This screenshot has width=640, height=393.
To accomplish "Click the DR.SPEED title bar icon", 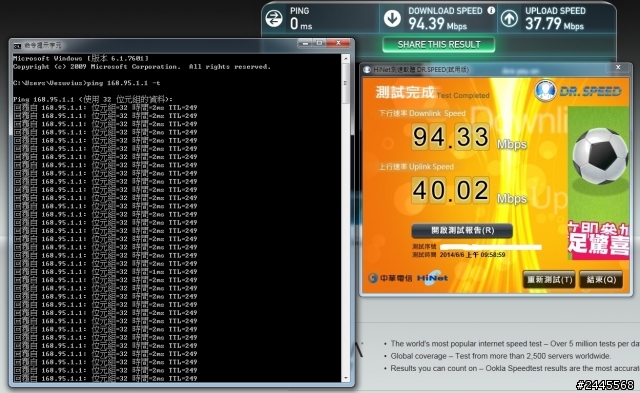I will (367, 70).
